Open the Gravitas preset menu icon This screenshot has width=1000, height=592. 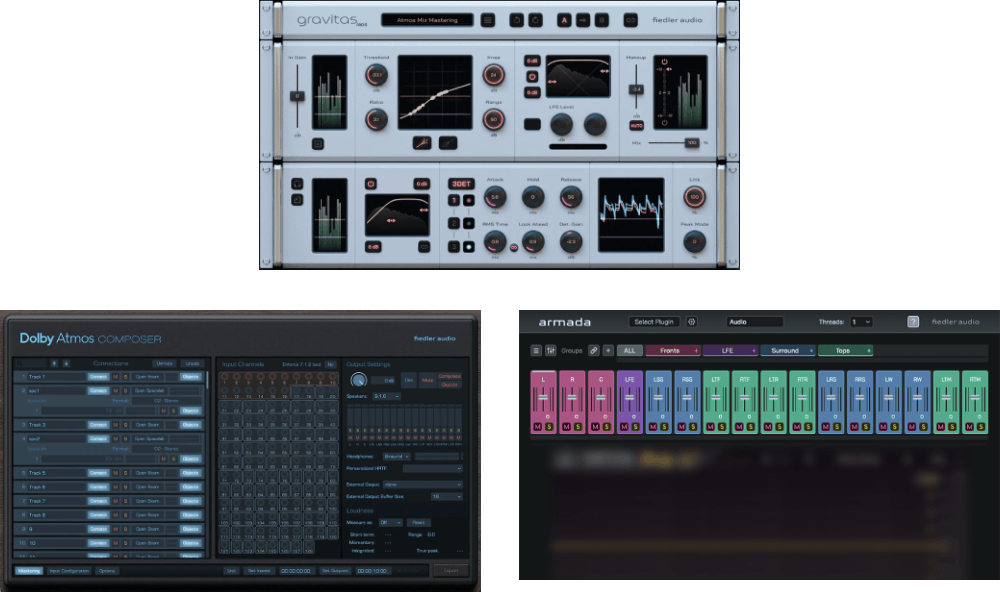[x=488, y=19]
